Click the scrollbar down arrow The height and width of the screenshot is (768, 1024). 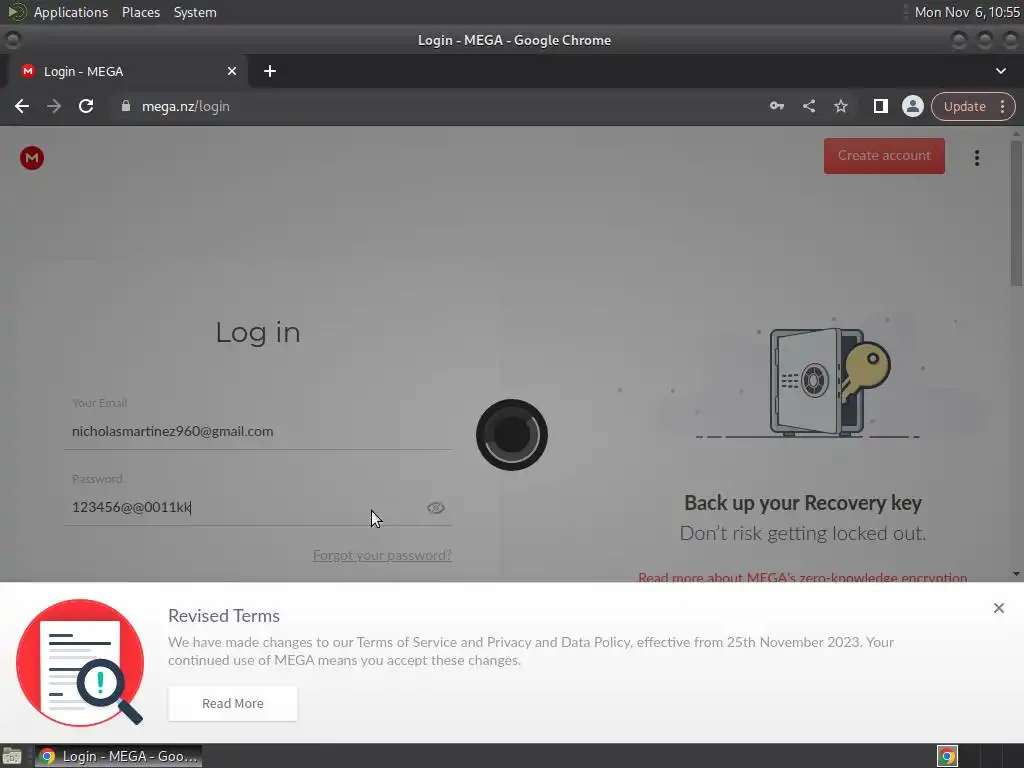tap(1016, 574)
